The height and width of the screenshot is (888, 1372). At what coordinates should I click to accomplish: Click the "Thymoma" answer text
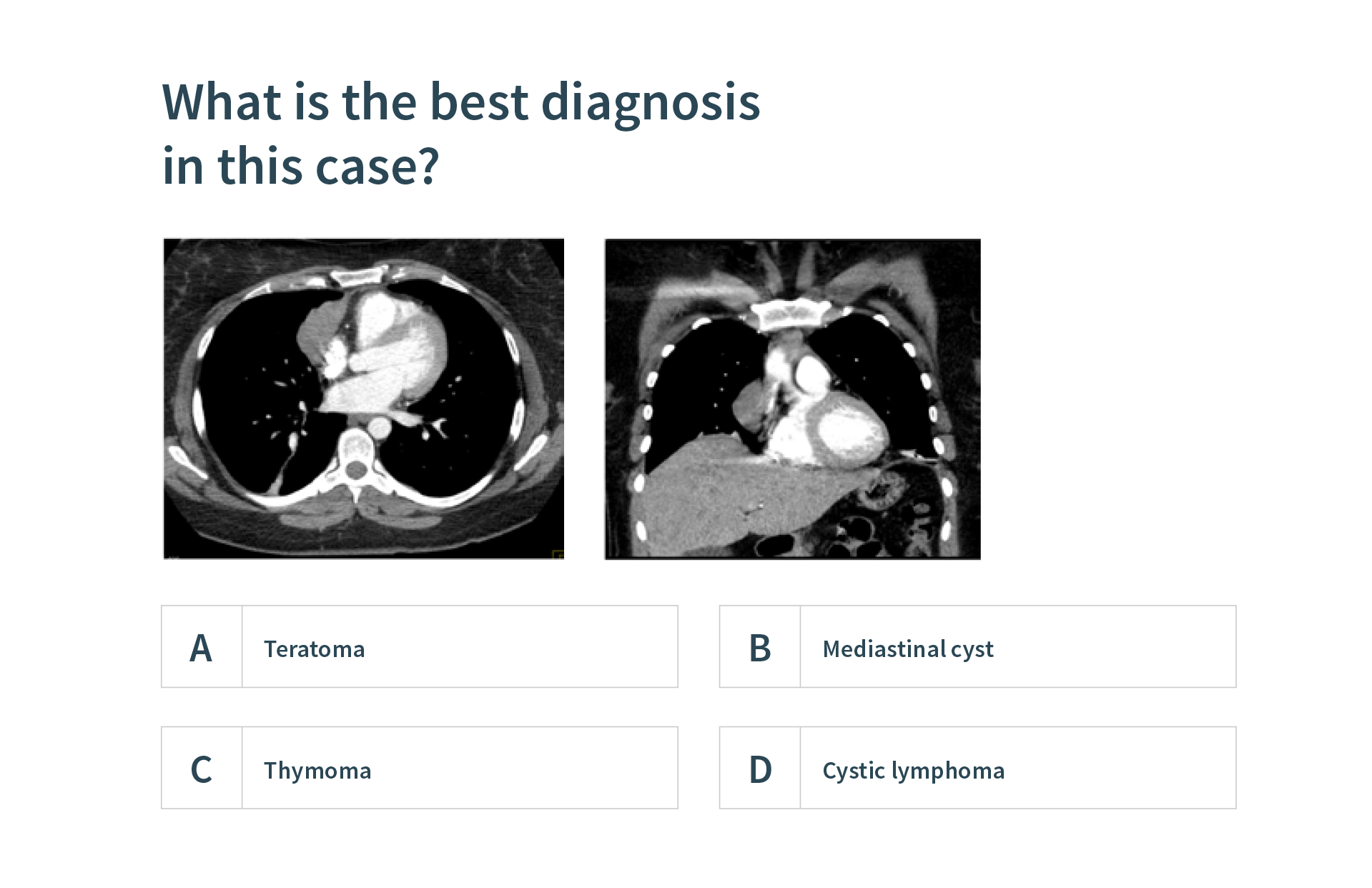pos(317,771)
